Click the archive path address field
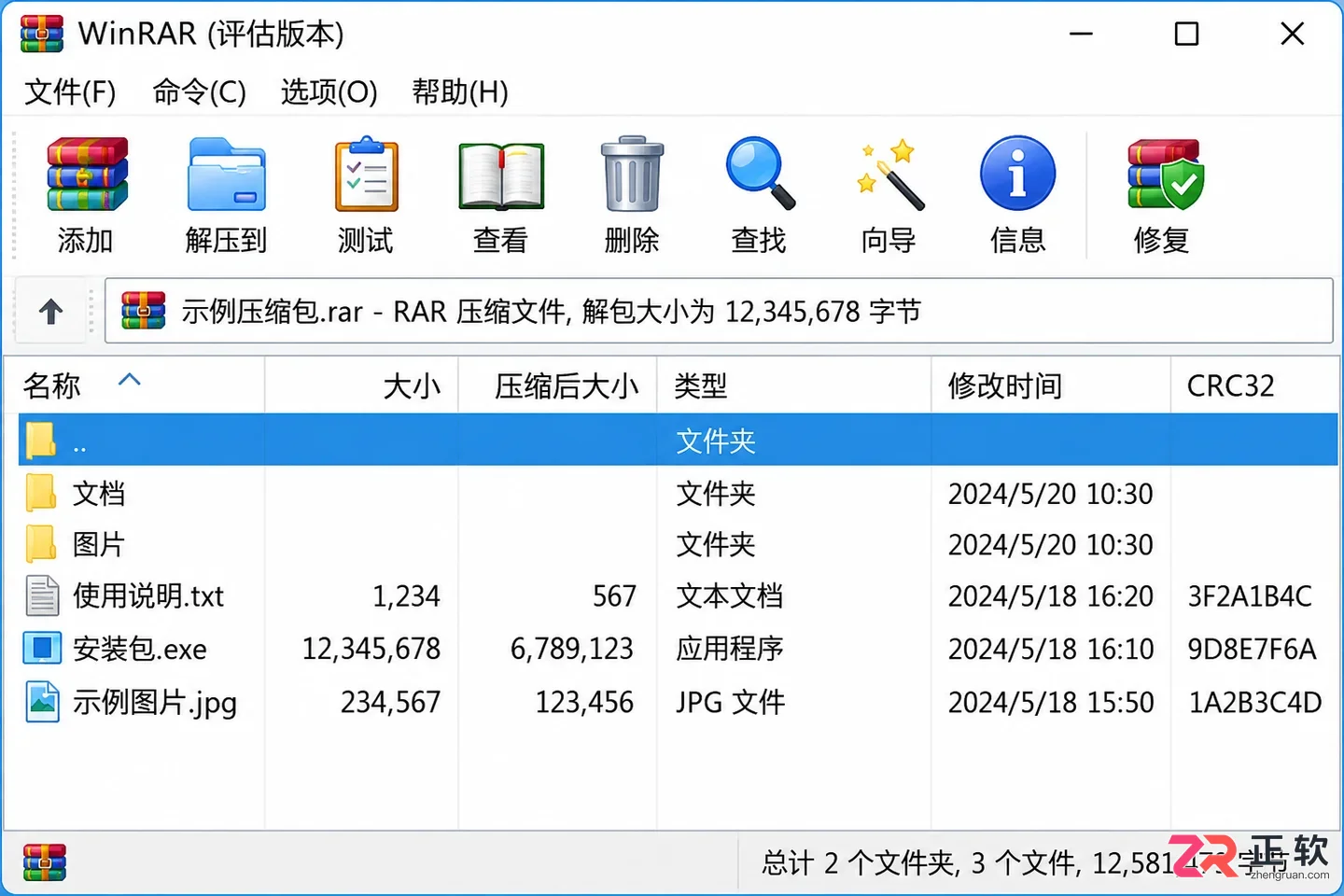This screenshot has height=896, width=1344. (x=719, y=311)
